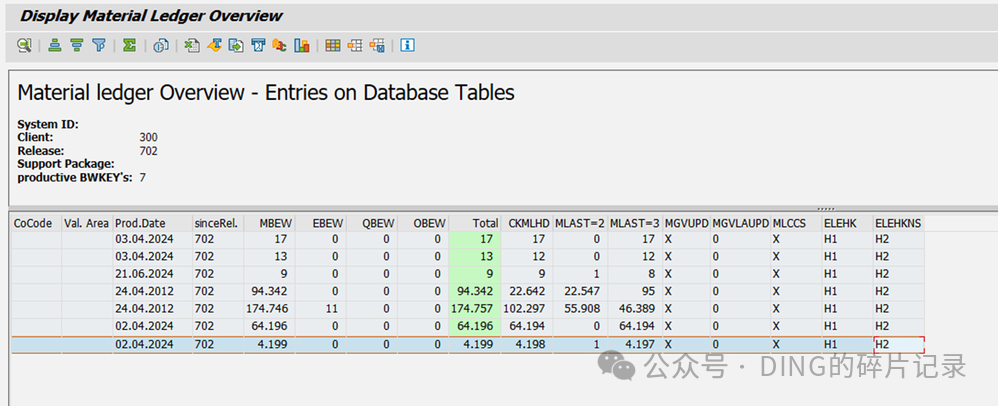The width and height of the screenshot is (998, 406).
Task: Show information via blue i icon
Action: [x=407, y=45]
